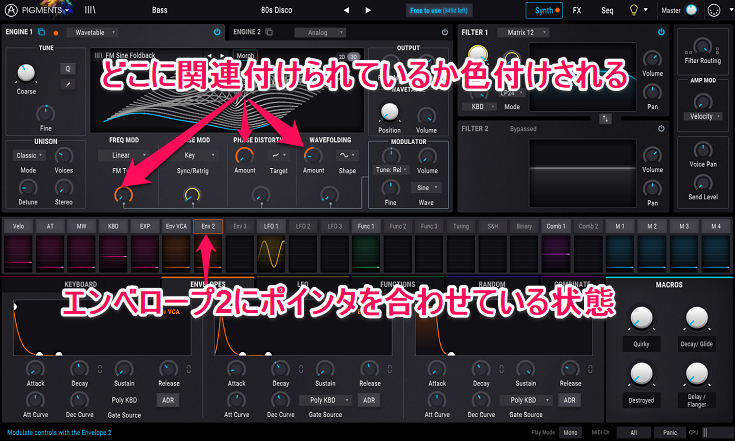
Task: Open the Freq Mod Linear dropdown
Action: [x=123, y=155]
